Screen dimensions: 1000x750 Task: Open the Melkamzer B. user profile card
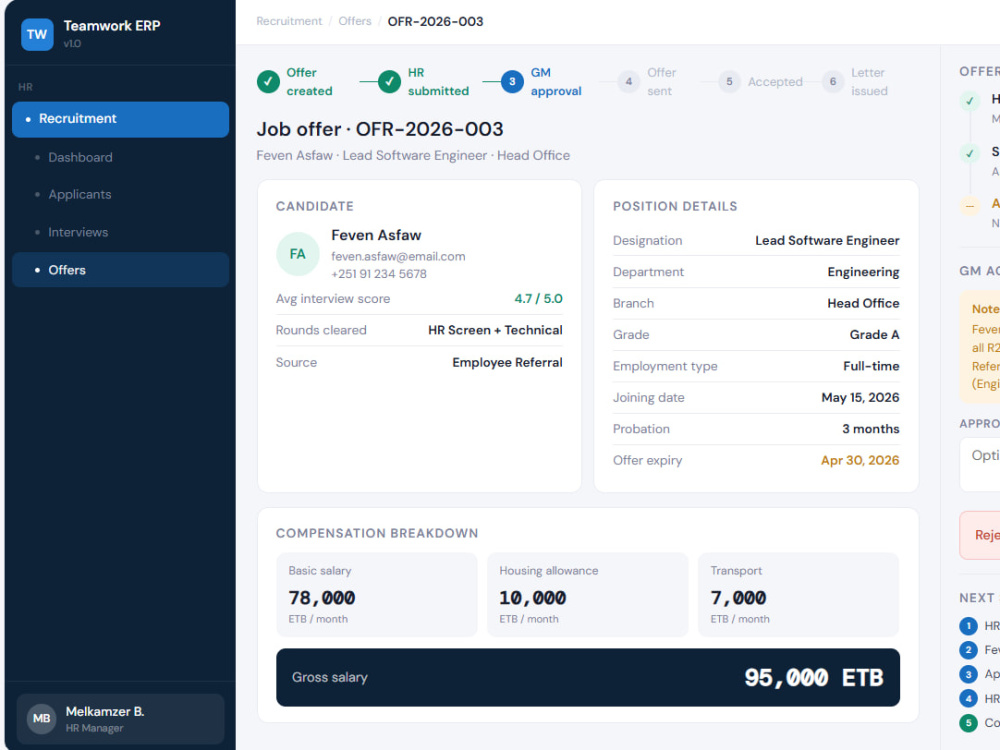pos(121,719)
